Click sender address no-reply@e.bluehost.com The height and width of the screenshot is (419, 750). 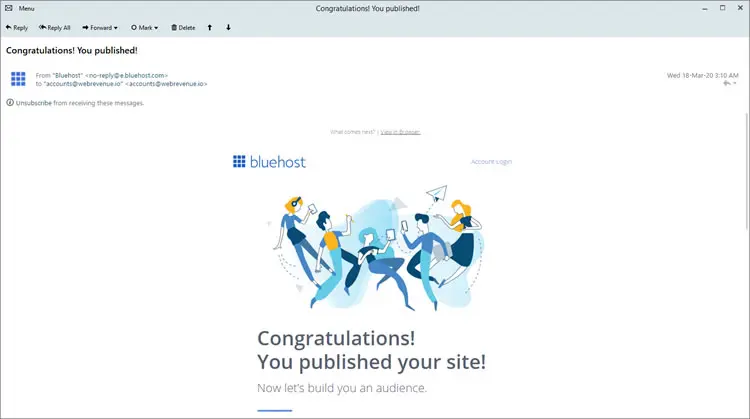point(126,75)
